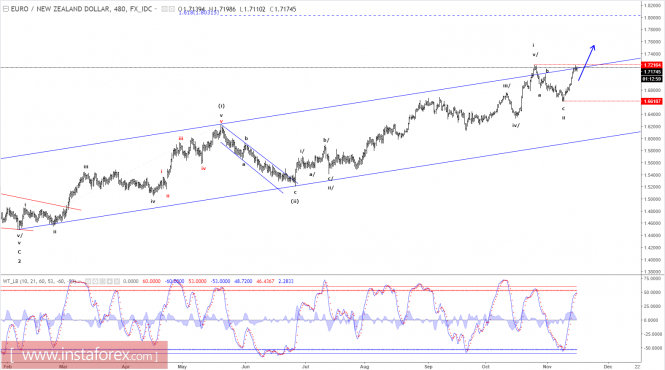Click Sep on the time axis
Screen dimensions: 665x370
coord(428,366)
